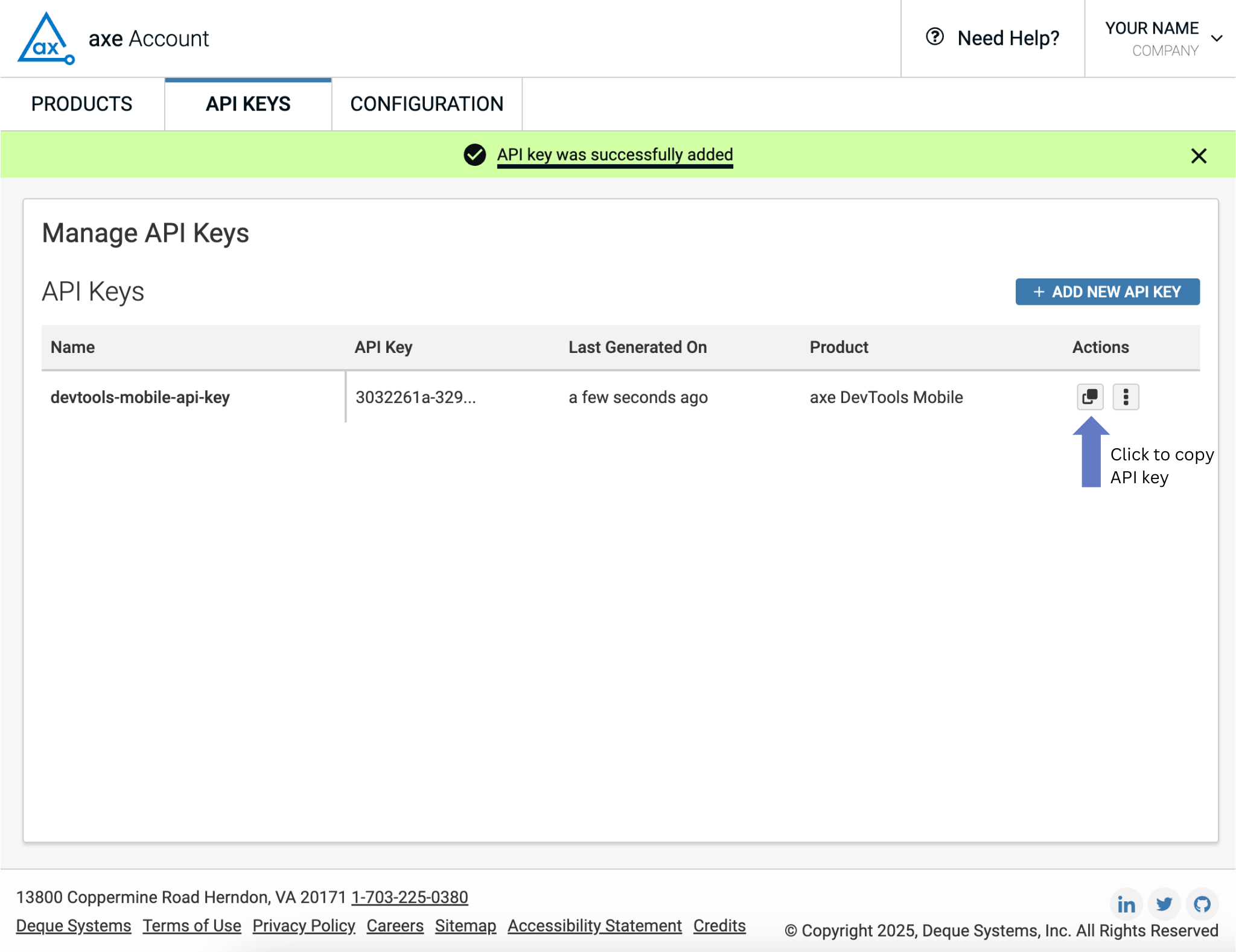Click the phone number link
Viewport: 1236px width, 952px height.
click(x=409, y=897)
